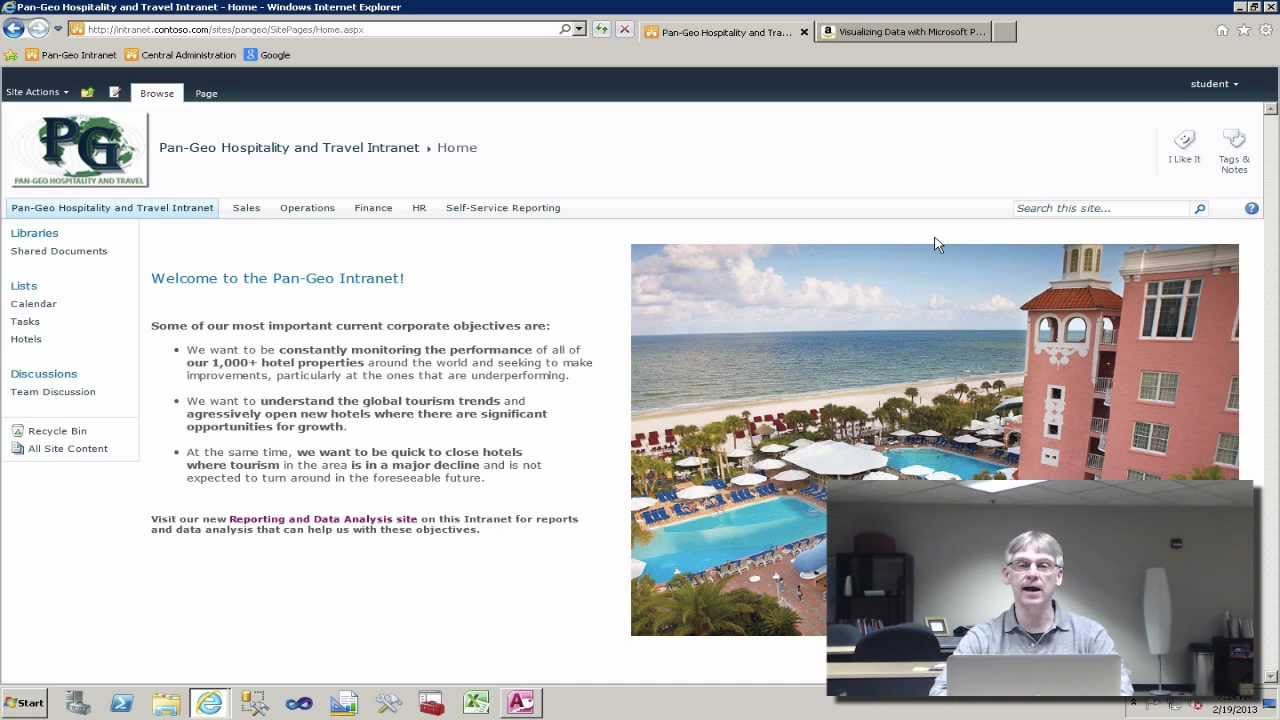Open the Lists heading link
The image size is (1280, 720).
tap(24, 286)
